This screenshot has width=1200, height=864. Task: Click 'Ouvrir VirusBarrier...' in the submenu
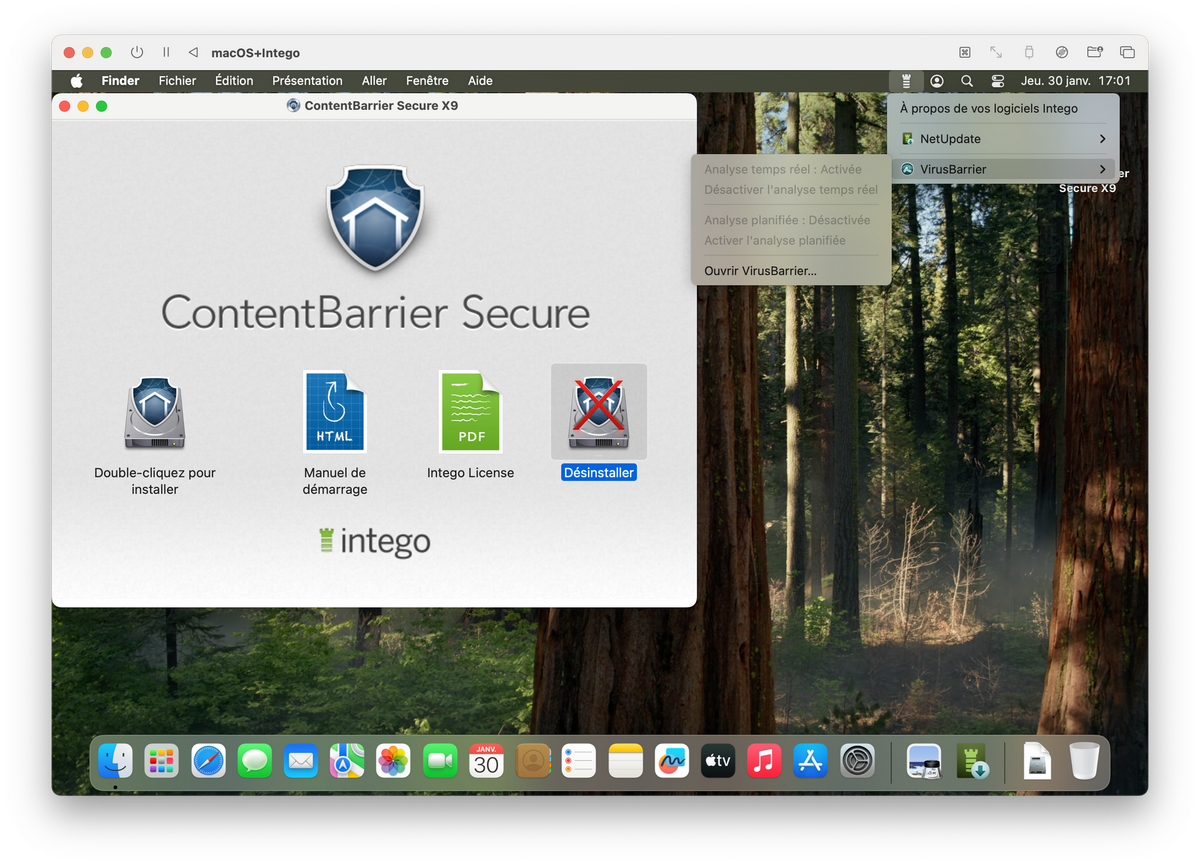coord(760,271)
